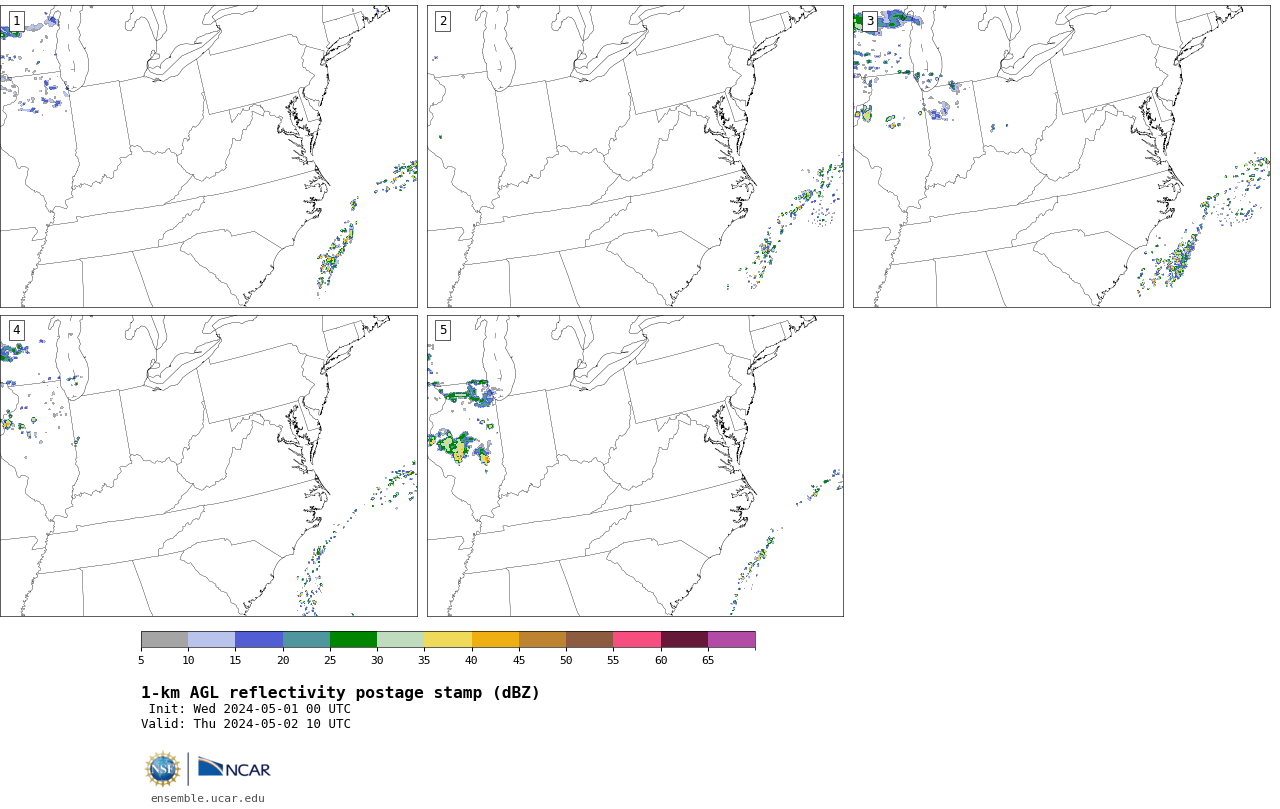Click the gray 5-10 dBZ color swatch
The image size is (1280, 809).
click(x=164, y=640)
